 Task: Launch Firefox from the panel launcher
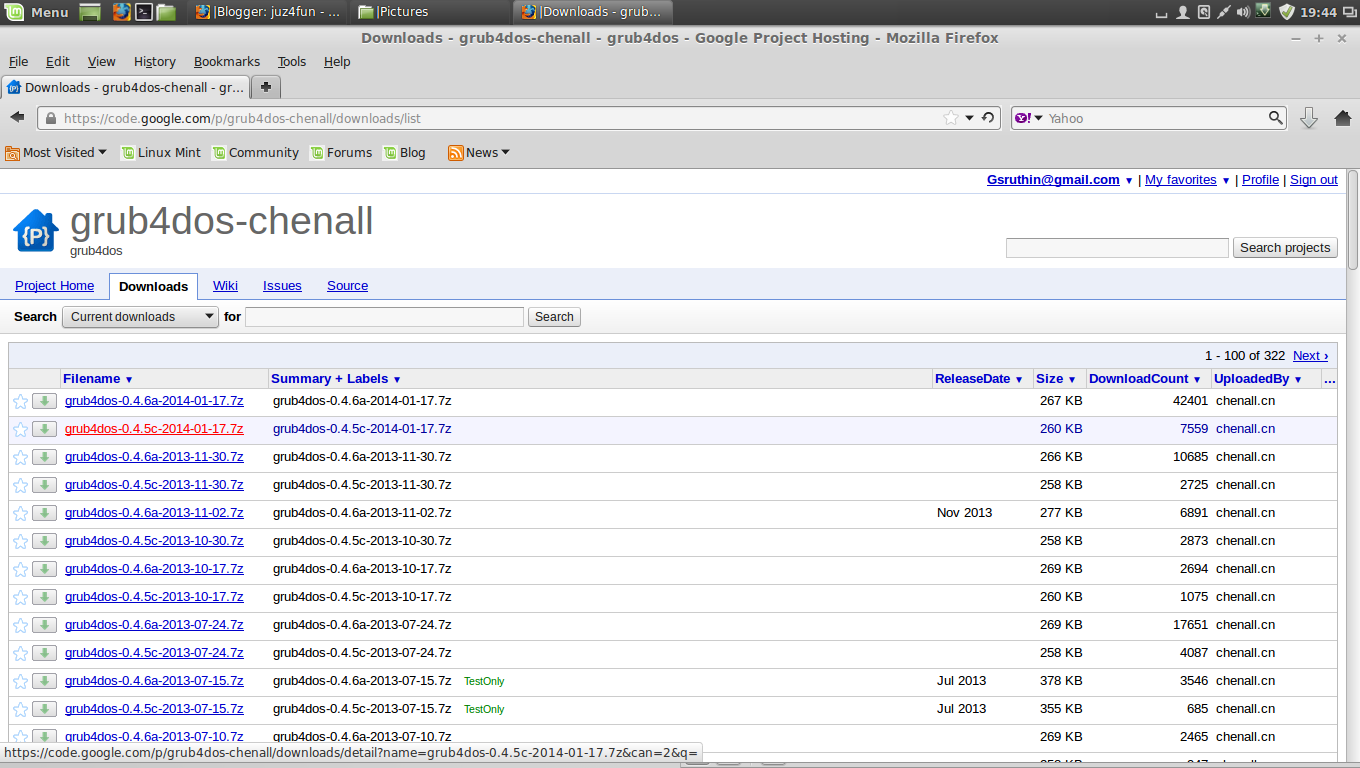click(121, 12)
